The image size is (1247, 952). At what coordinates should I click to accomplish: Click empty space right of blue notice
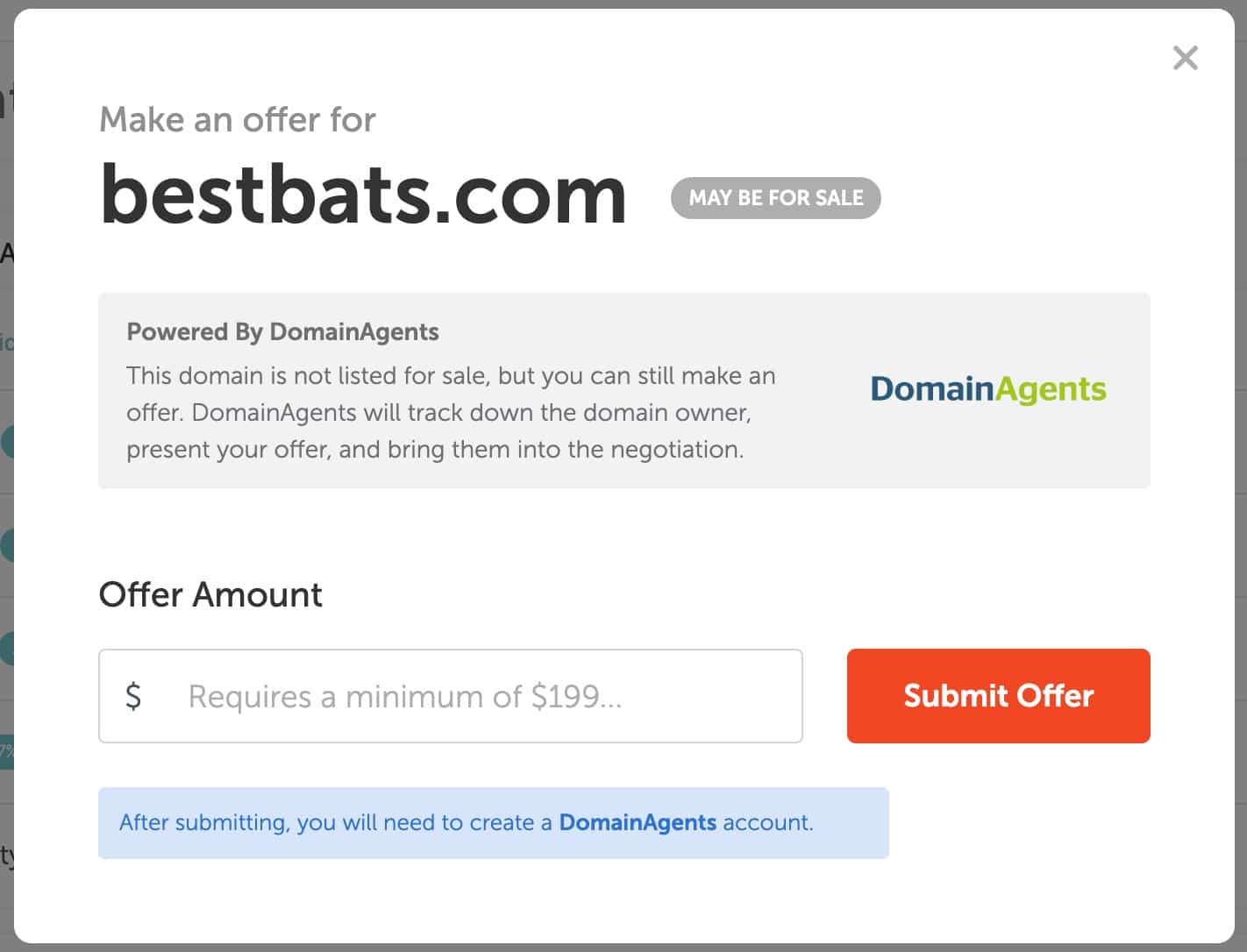[x=1017, y=823]
